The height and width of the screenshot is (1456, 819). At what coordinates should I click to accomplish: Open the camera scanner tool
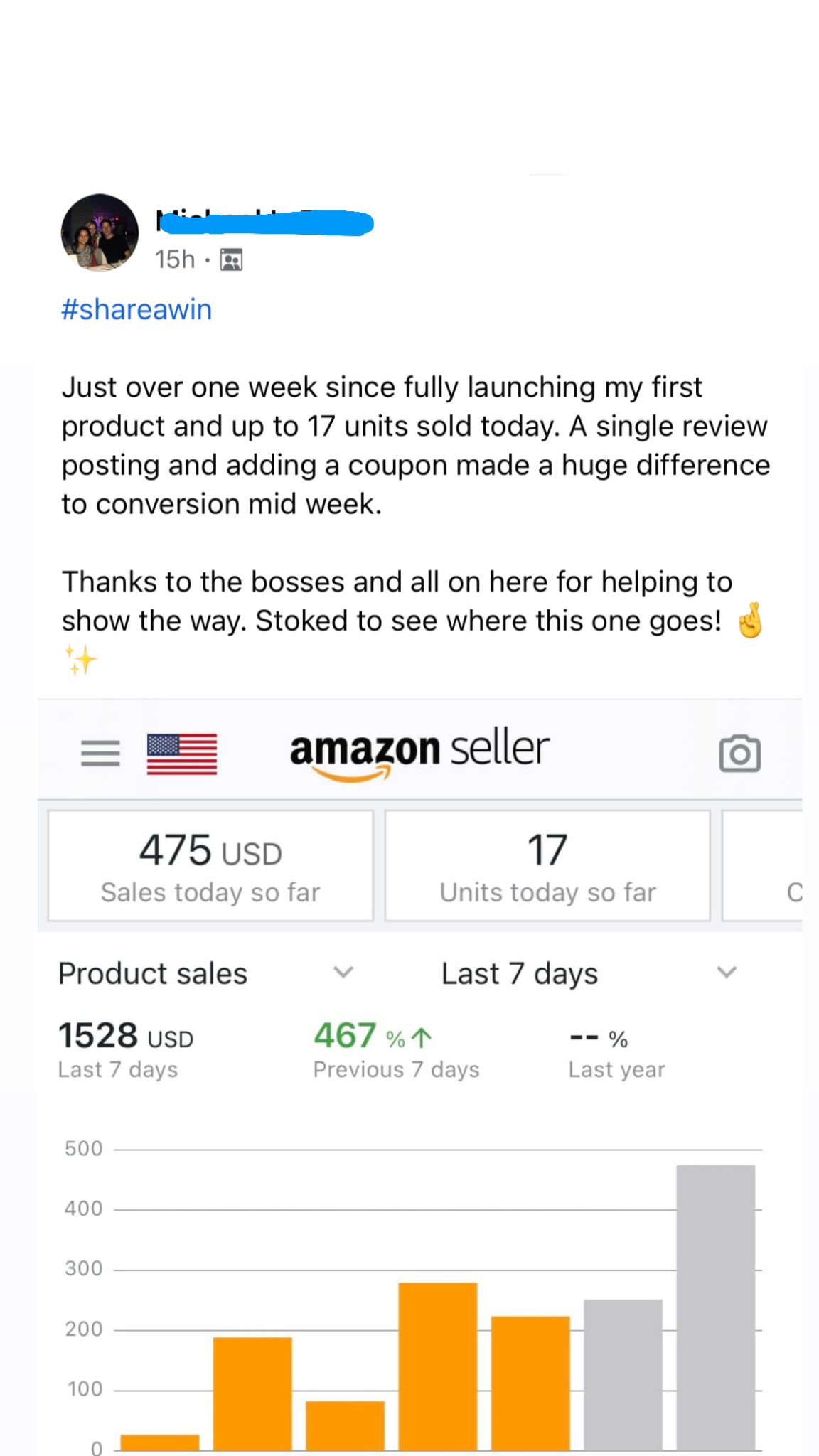tap(740, 753)
